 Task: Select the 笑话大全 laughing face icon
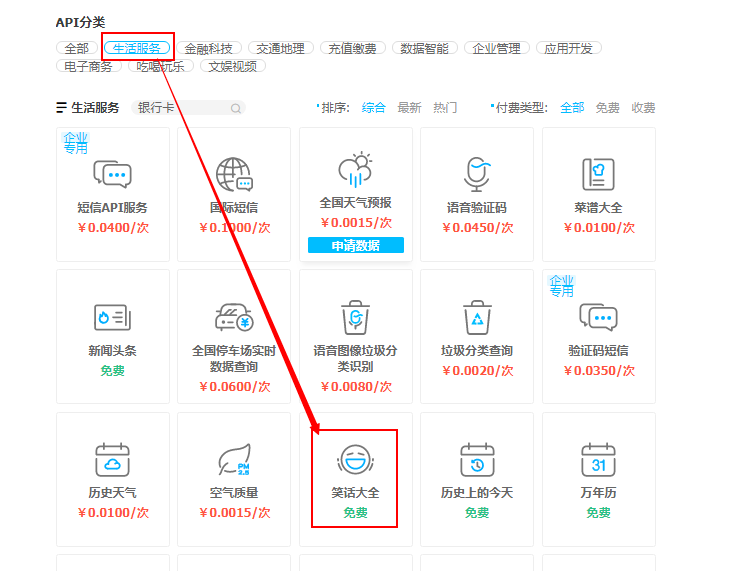point(355,460)
